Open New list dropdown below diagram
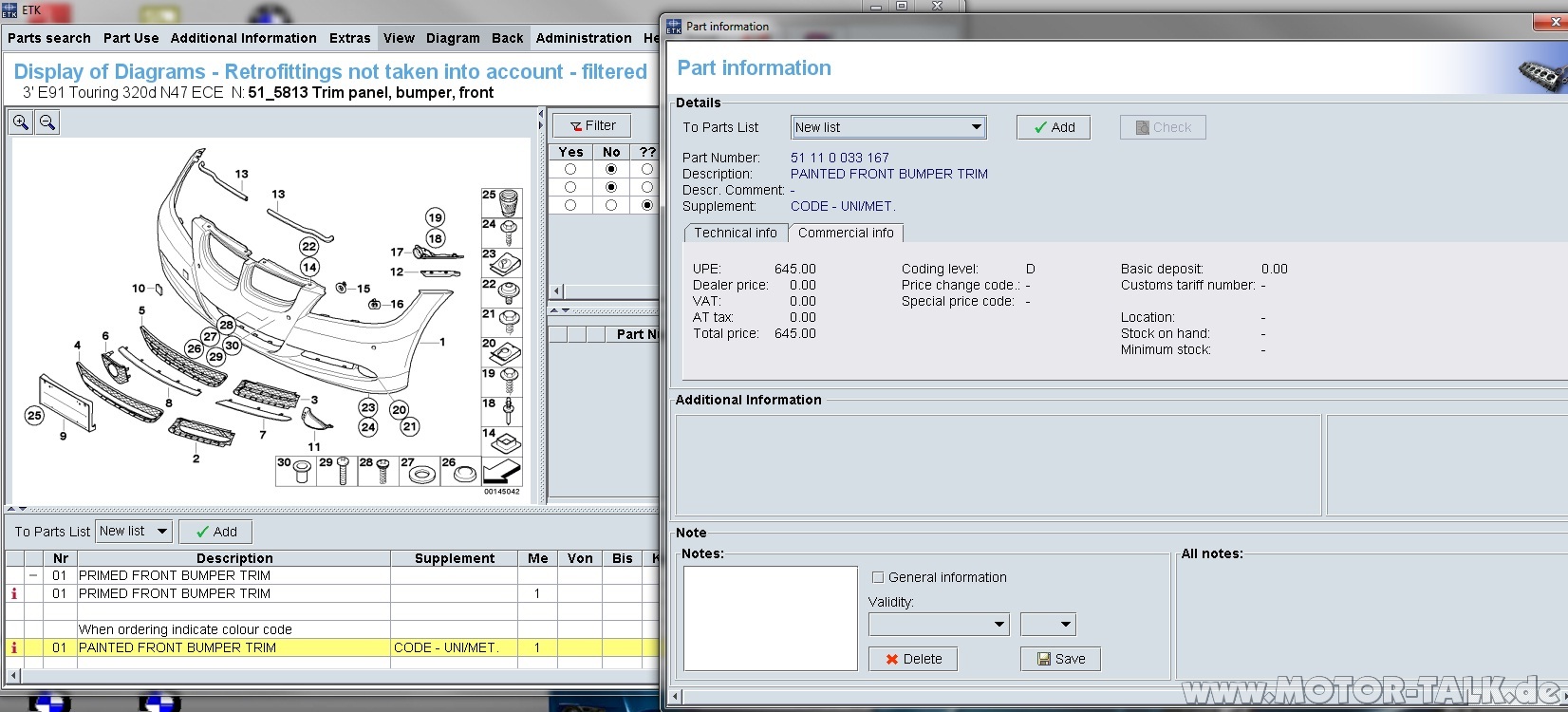 [134, 532]
